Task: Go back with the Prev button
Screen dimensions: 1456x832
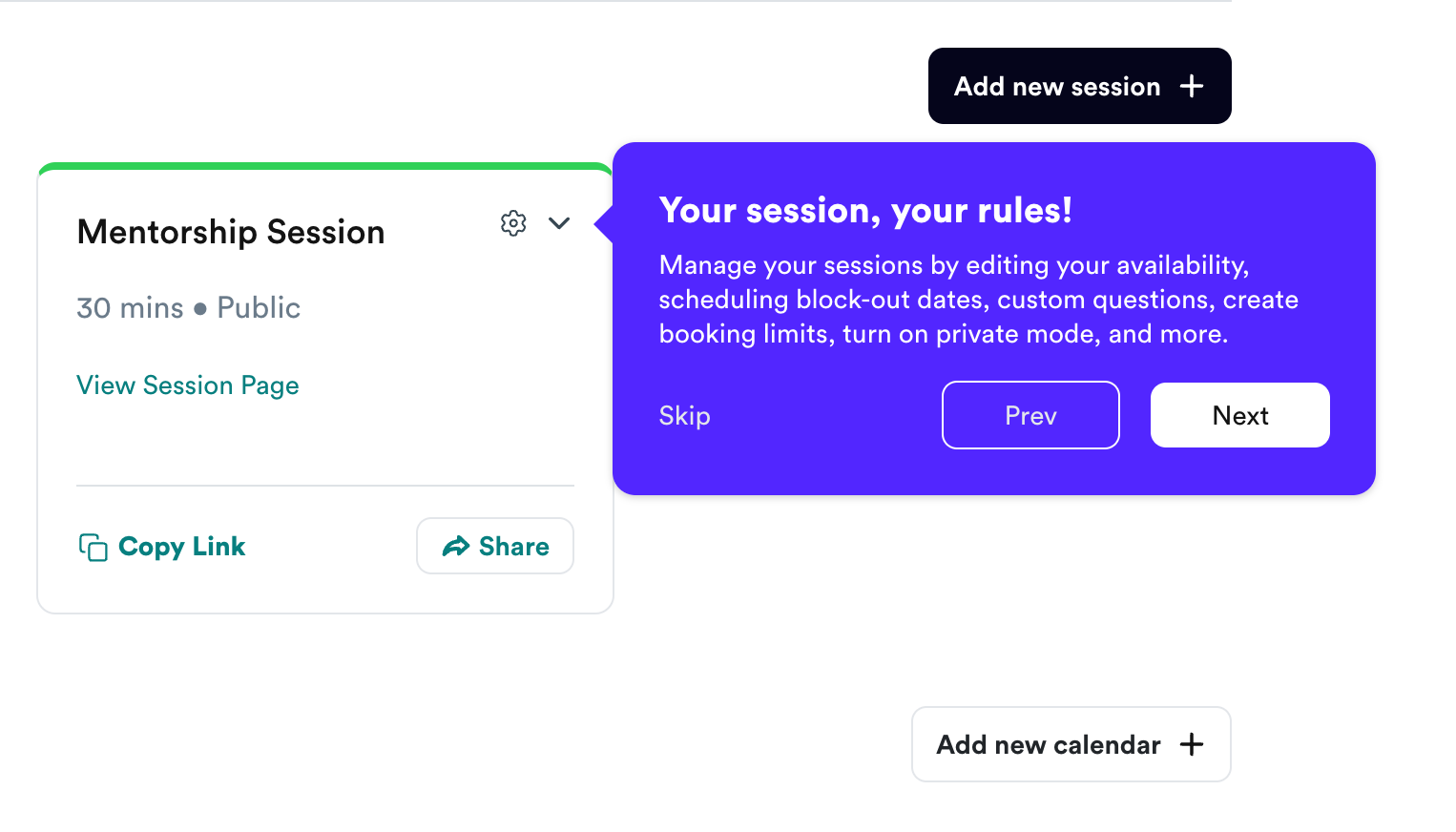Action: pyautogui.click(x=1030, y=415)
